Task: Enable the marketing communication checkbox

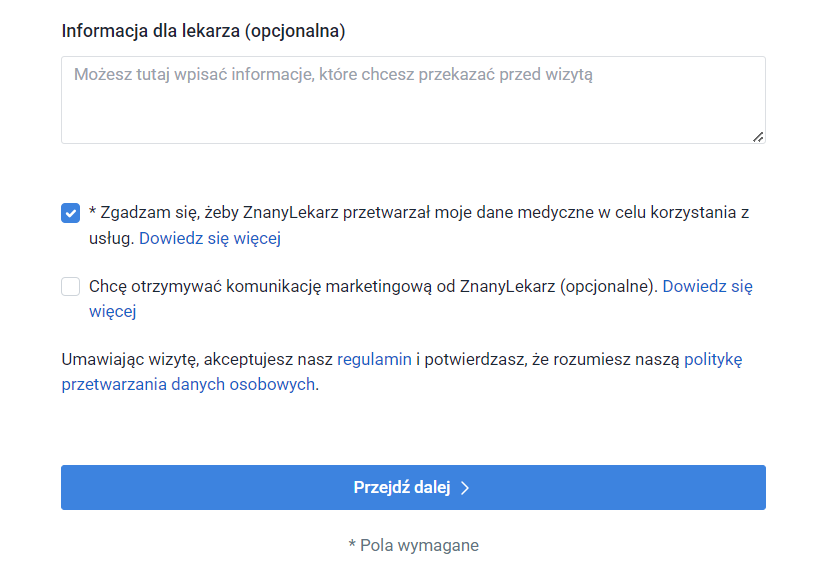Action: pos(70,287)
